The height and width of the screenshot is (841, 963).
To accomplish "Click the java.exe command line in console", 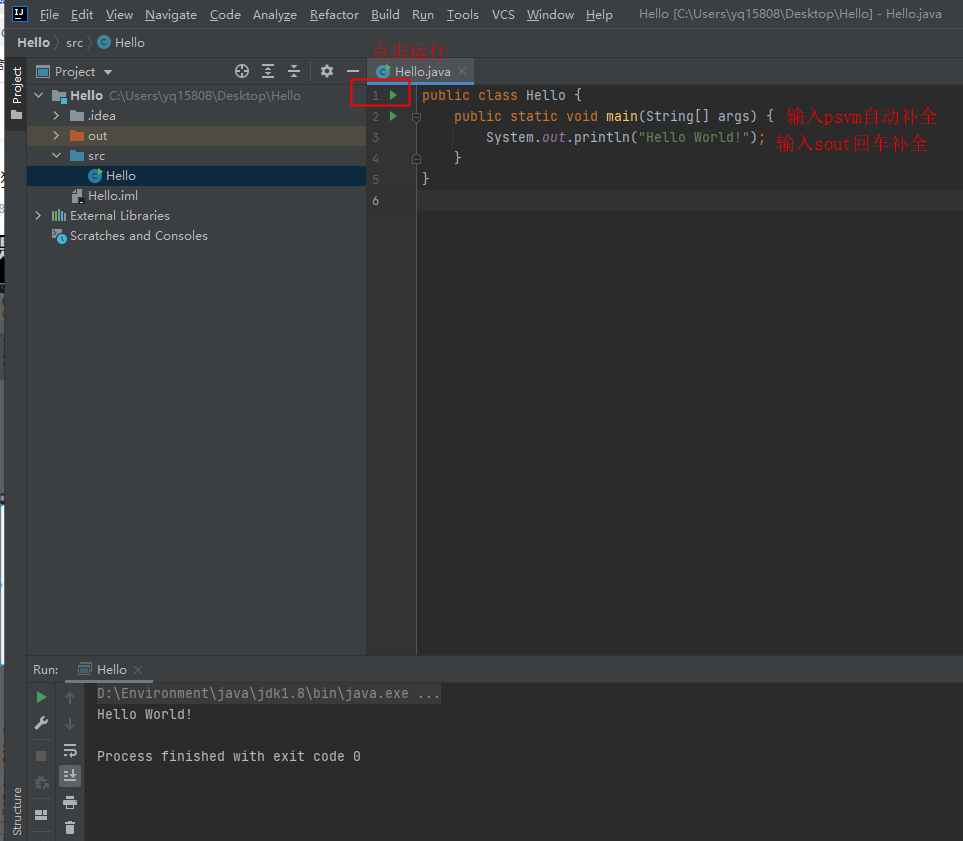I will [268, 694].
